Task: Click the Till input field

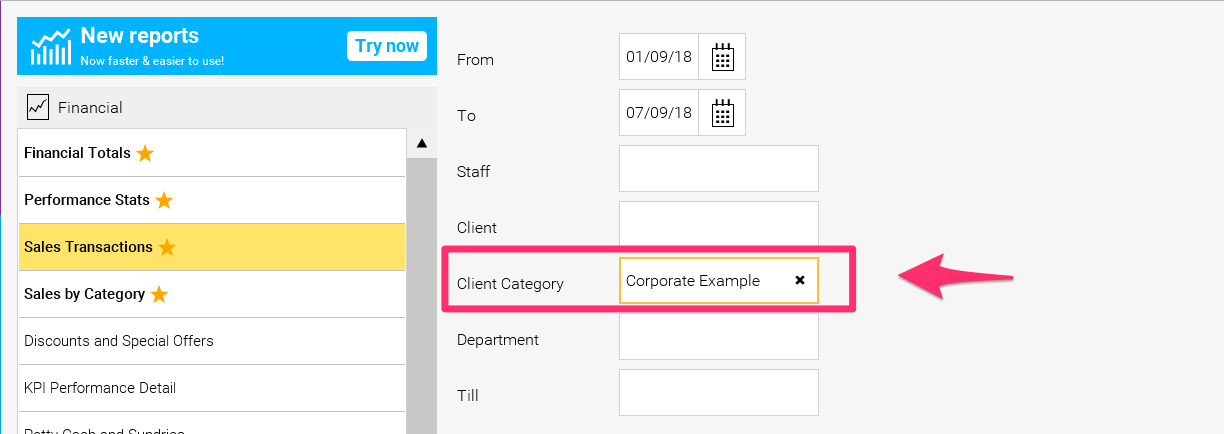Action: 719,393
